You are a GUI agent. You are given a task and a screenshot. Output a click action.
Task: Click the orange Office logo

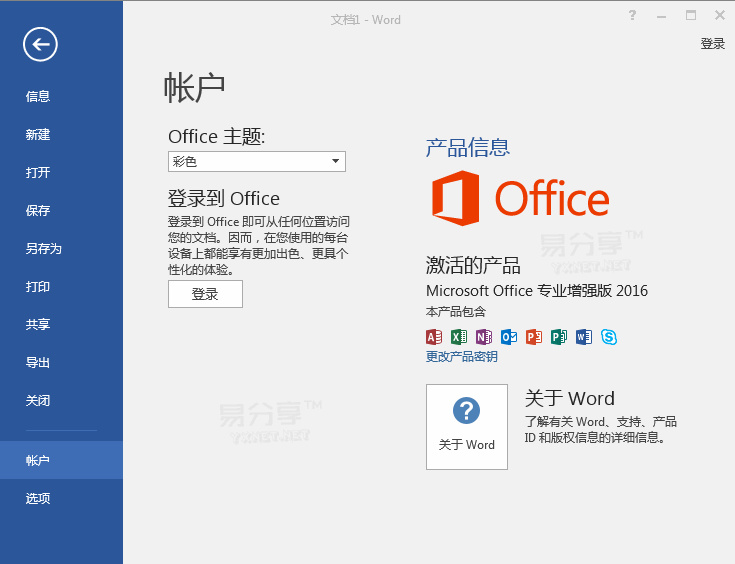tap(520, 198)
